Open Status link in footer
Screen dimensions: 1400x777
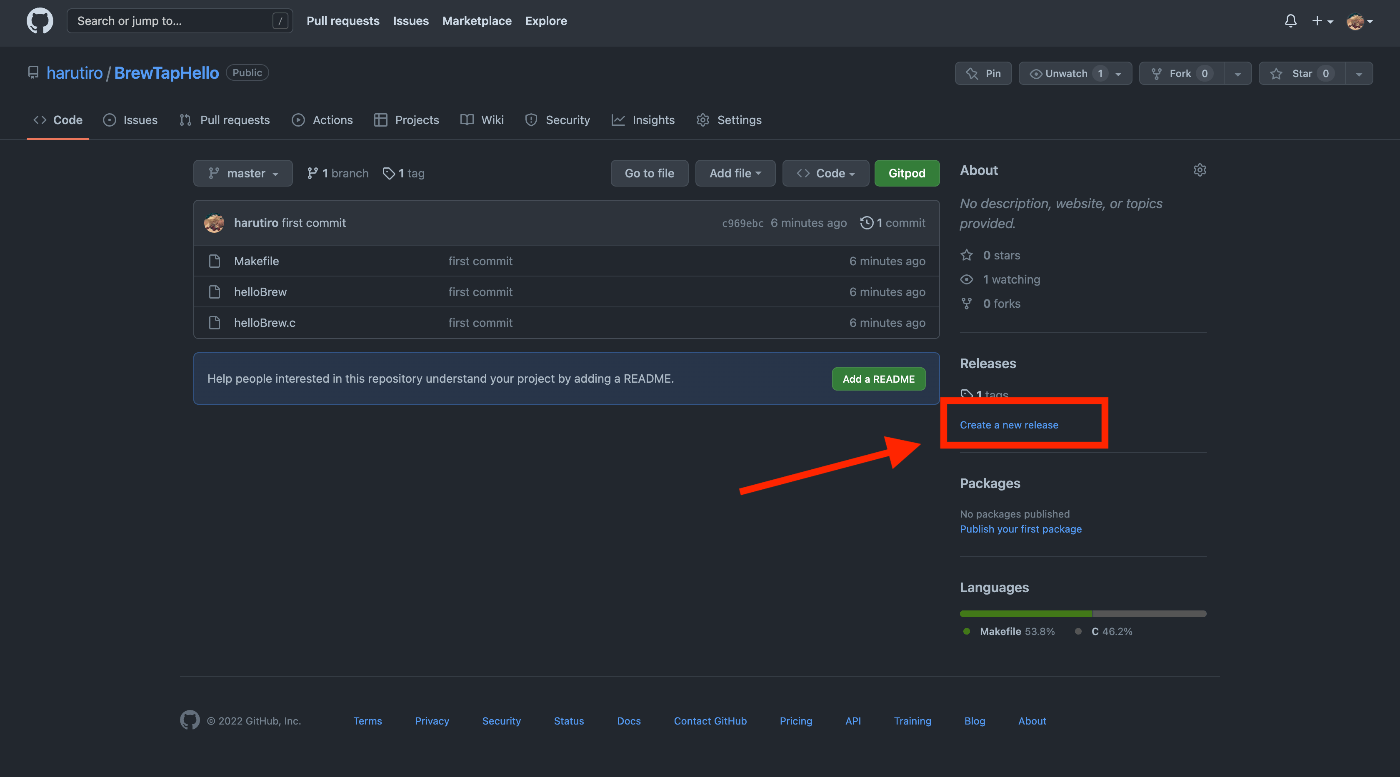pyautogui.click(x=569, y=721)
